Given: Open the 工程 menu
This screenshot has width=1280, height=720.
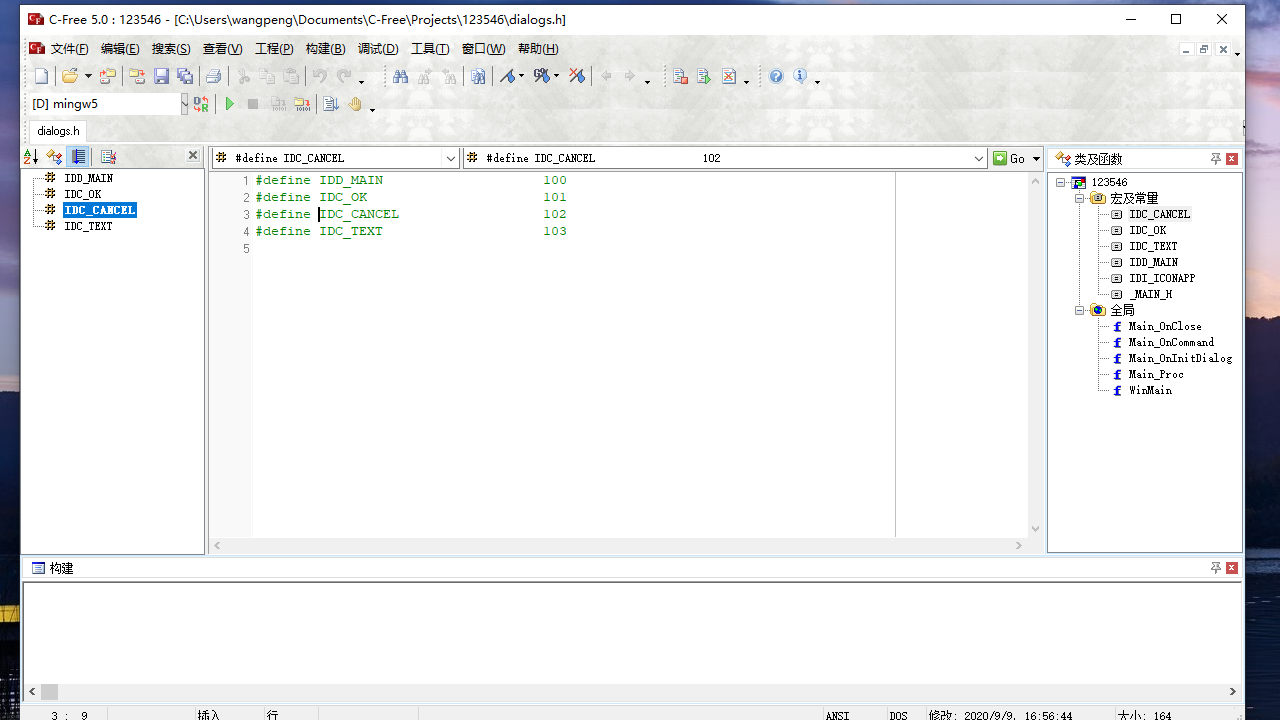Looking at the screenshot, I should pos(274,48).
